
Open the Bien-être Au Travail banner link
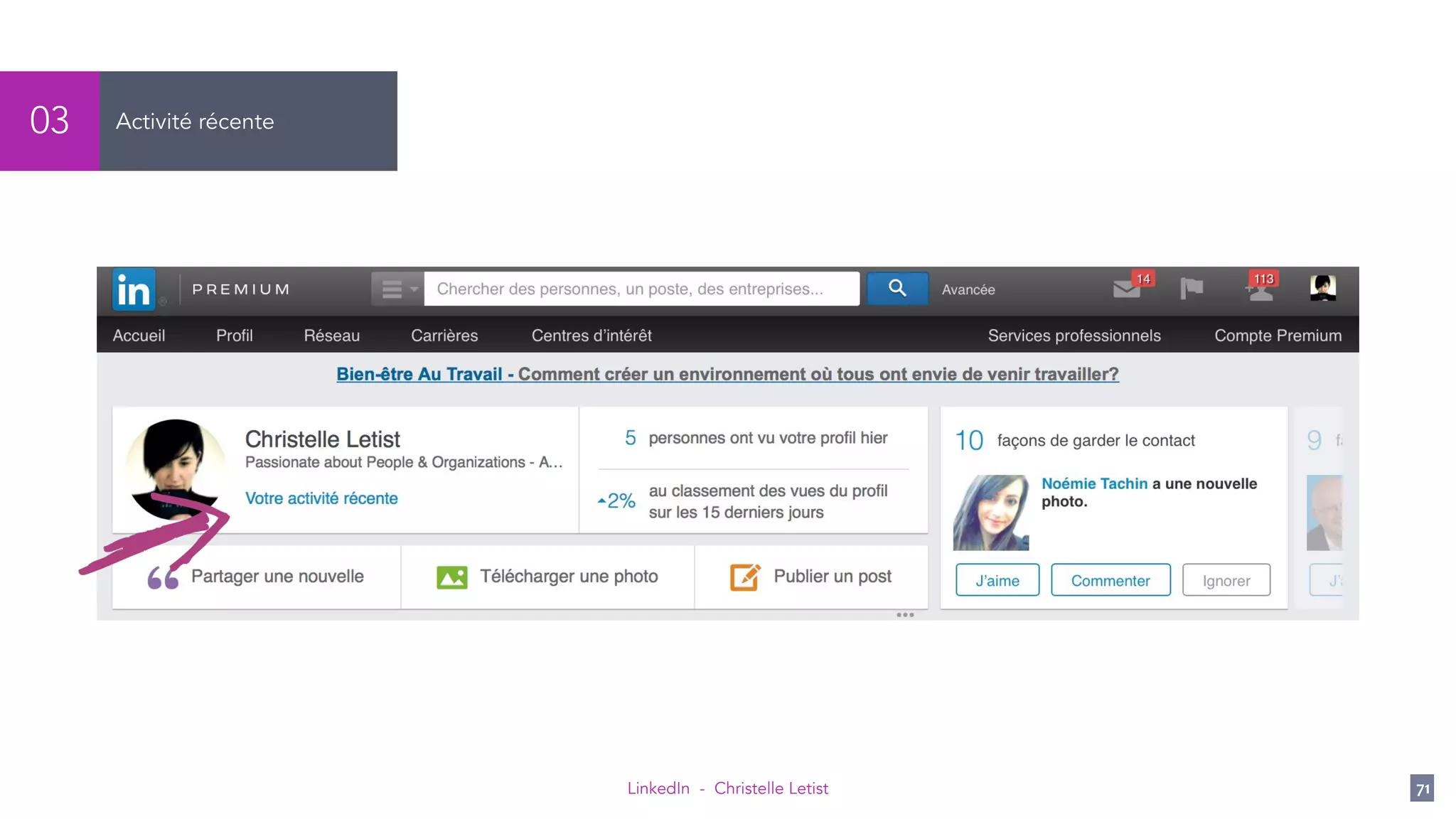point(727,374)
